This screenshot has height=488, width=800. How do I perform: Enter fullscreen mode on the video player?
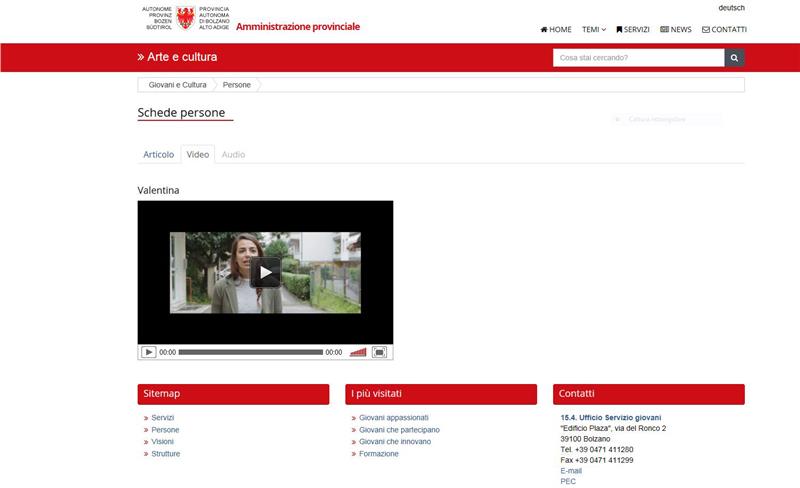pos(379,352)
